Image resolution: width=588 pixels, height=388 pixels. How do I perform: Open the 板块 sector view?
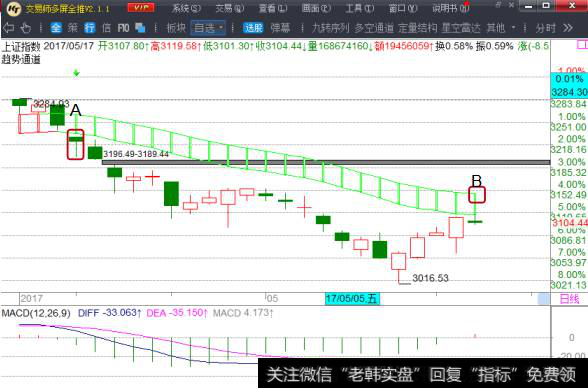point(176,28)
